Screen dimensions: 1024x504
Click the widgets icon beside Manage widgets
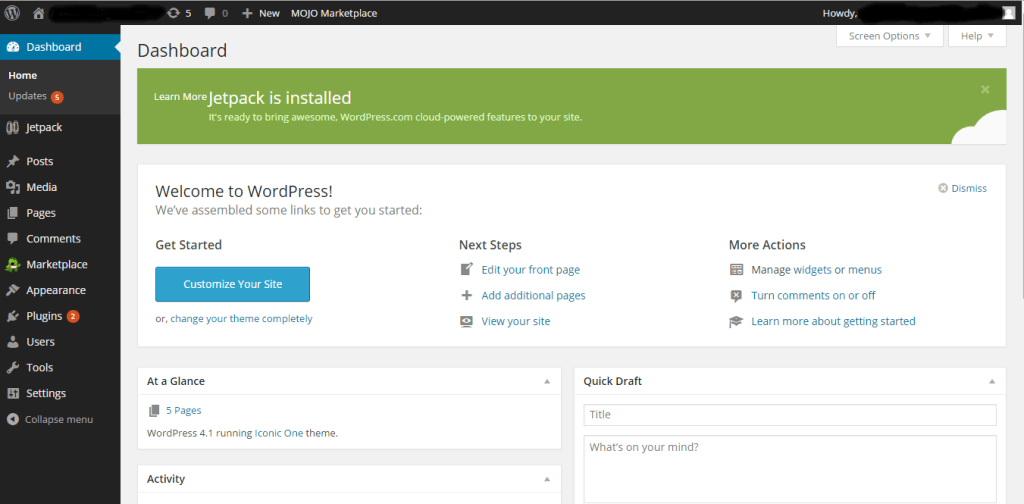(x=736, y=270)
